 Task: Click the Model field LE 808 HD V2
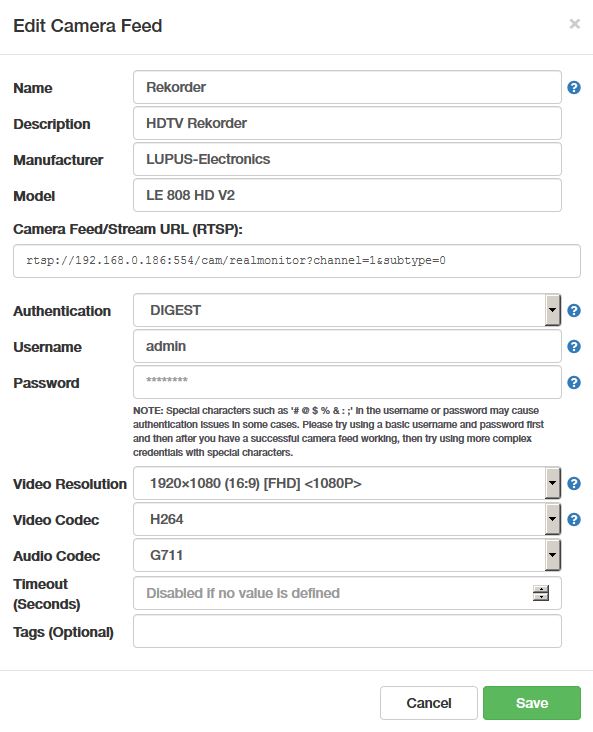pyautogui.click(x=347, y=195)
